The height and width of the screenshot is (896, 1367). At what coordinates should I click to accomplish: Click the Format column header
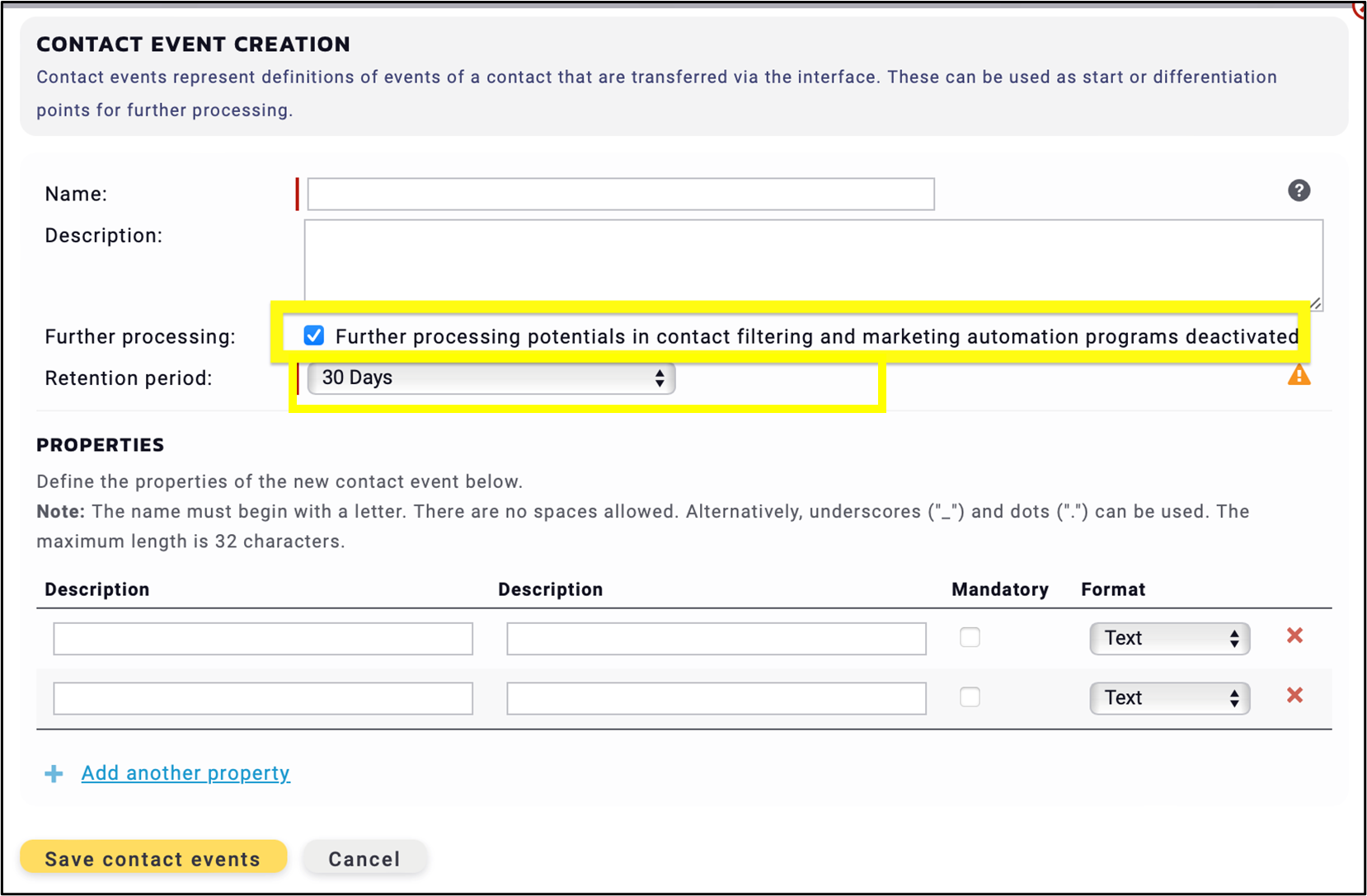[1113, 589]
